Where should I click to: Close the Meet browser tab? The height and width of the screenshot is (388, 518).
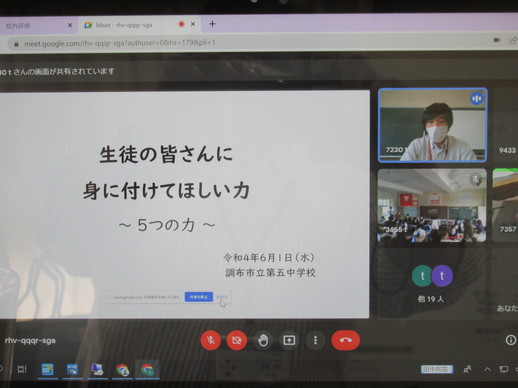193,24
